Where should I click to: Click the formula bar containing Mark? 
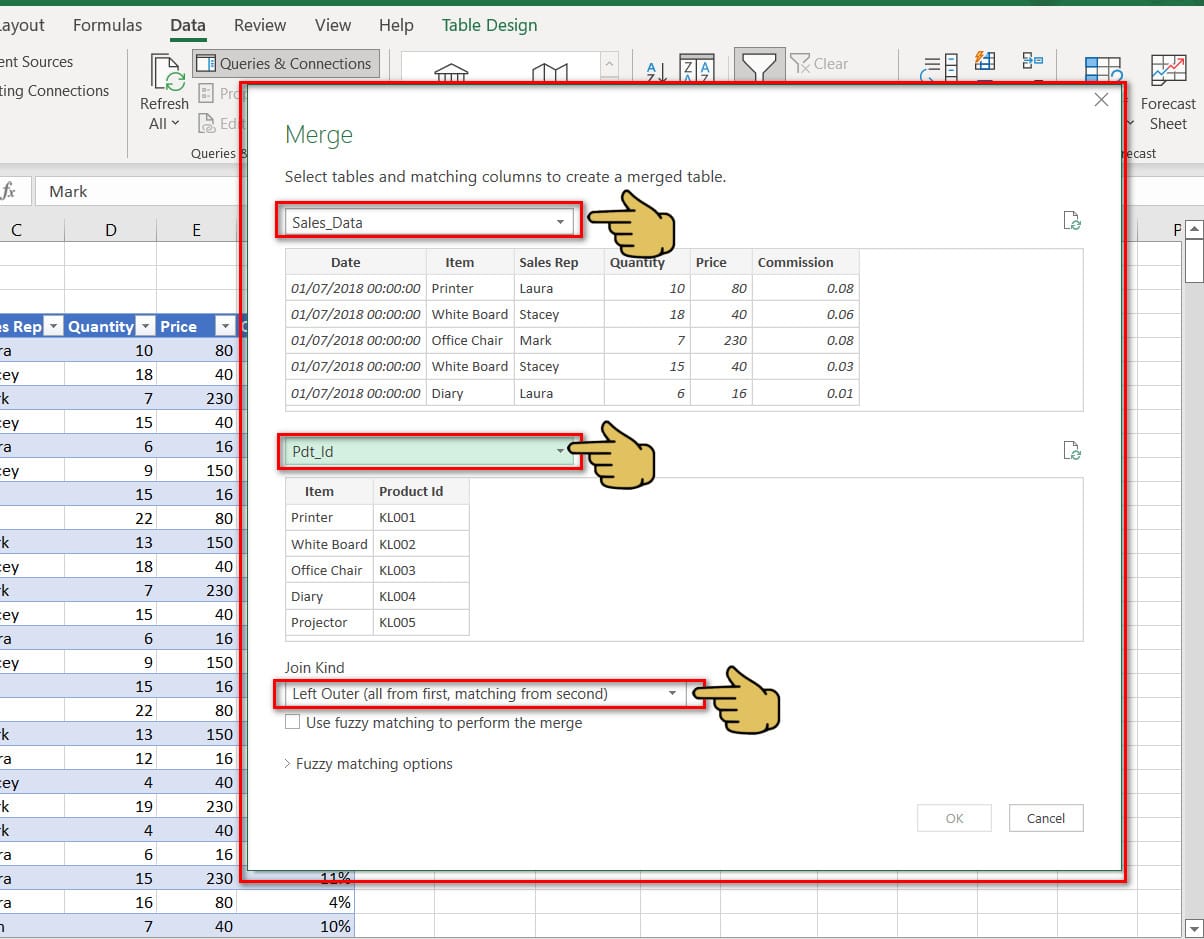point(140,191)
